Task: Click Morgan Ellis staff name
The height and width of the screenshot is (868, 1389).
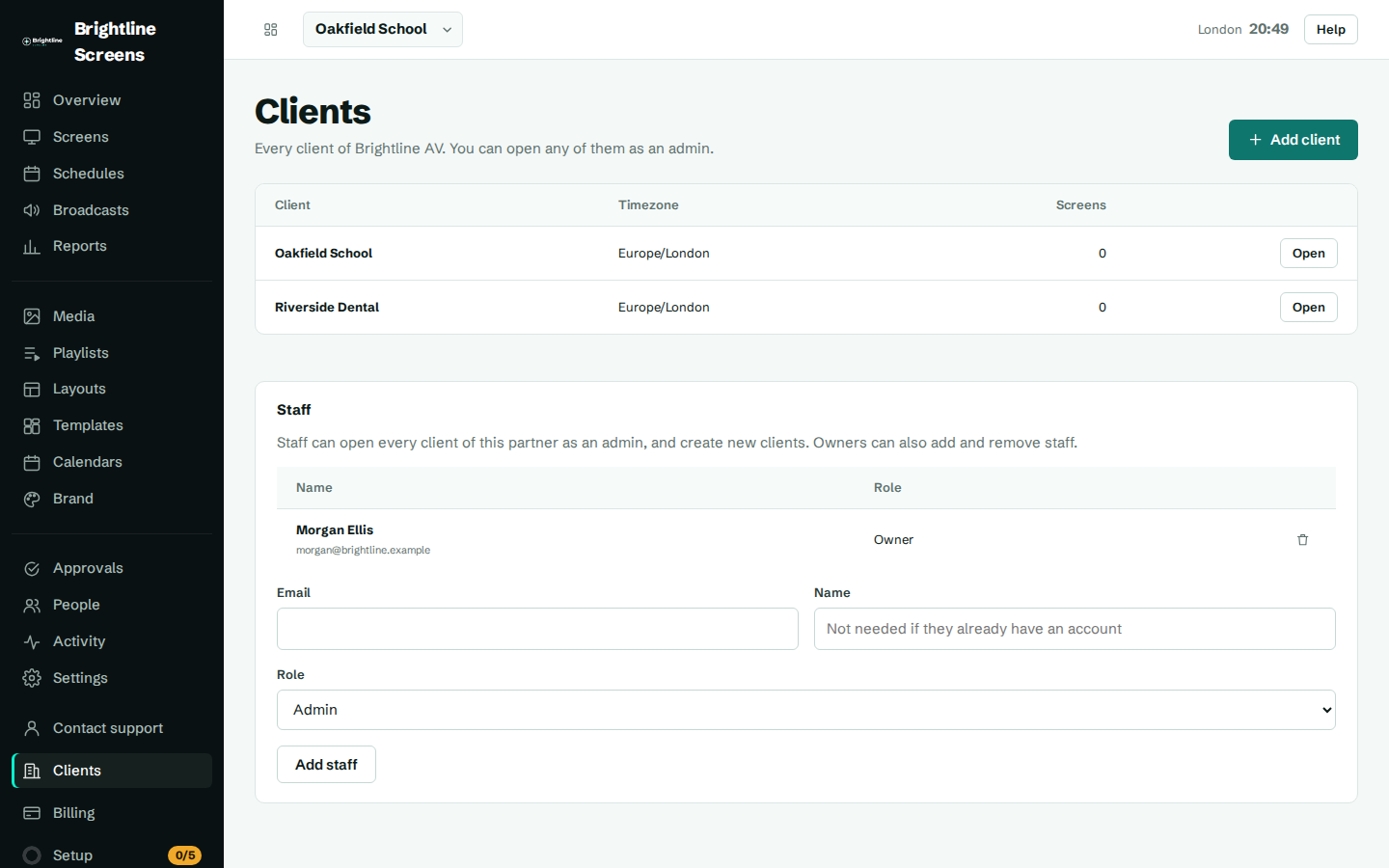Action: tap(335, 530)
